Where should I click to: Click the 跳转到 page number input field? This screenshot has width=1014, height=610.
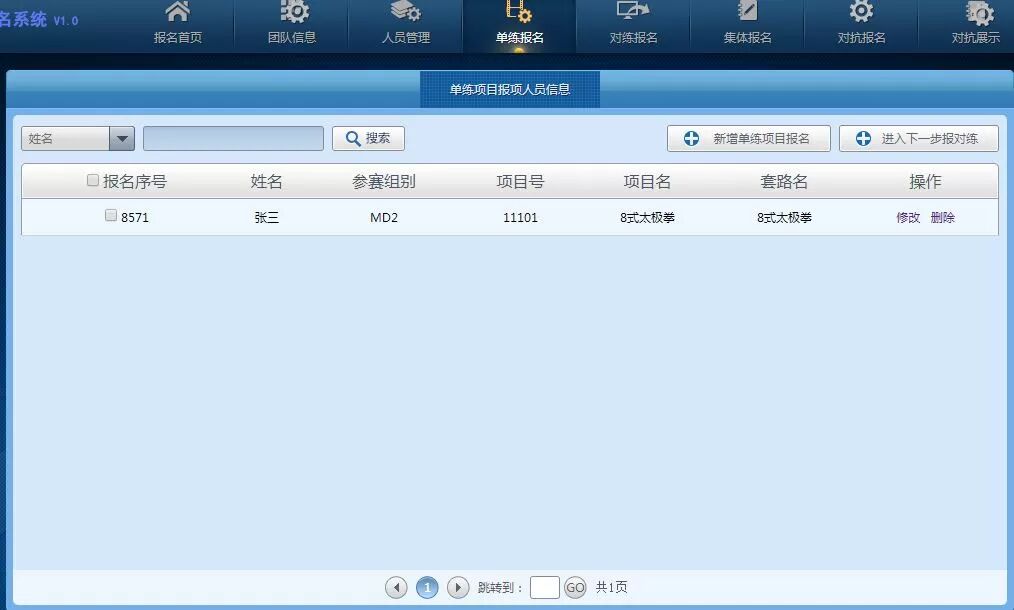coord(544,588)
